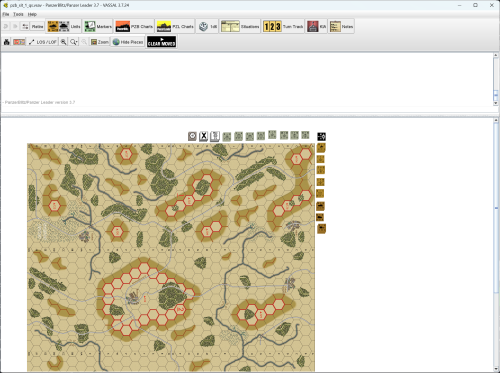Show the PZB Charts window

click(134, 26)
